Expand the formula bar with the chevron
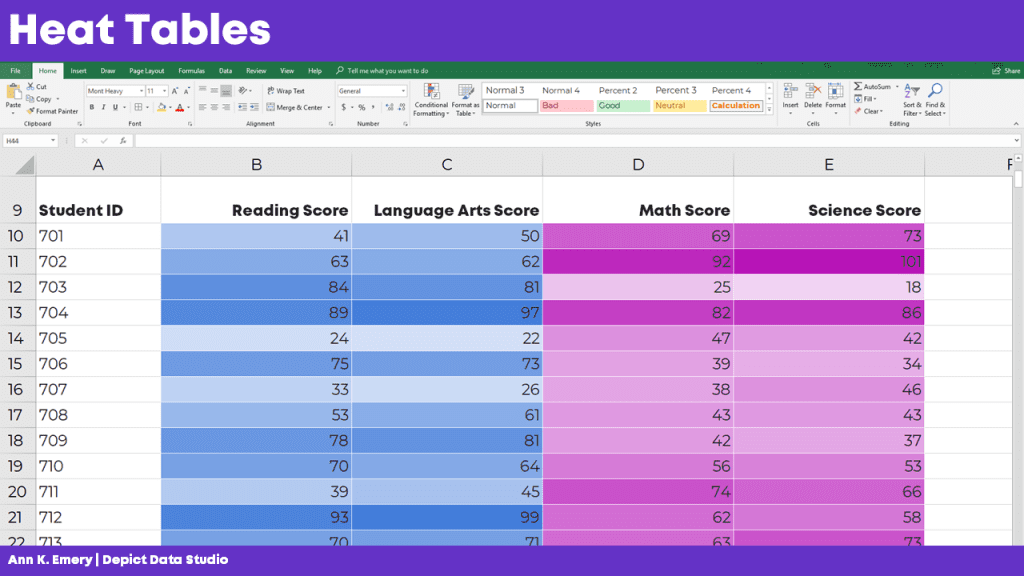1024x576 pixels. tap(1016, 140)
